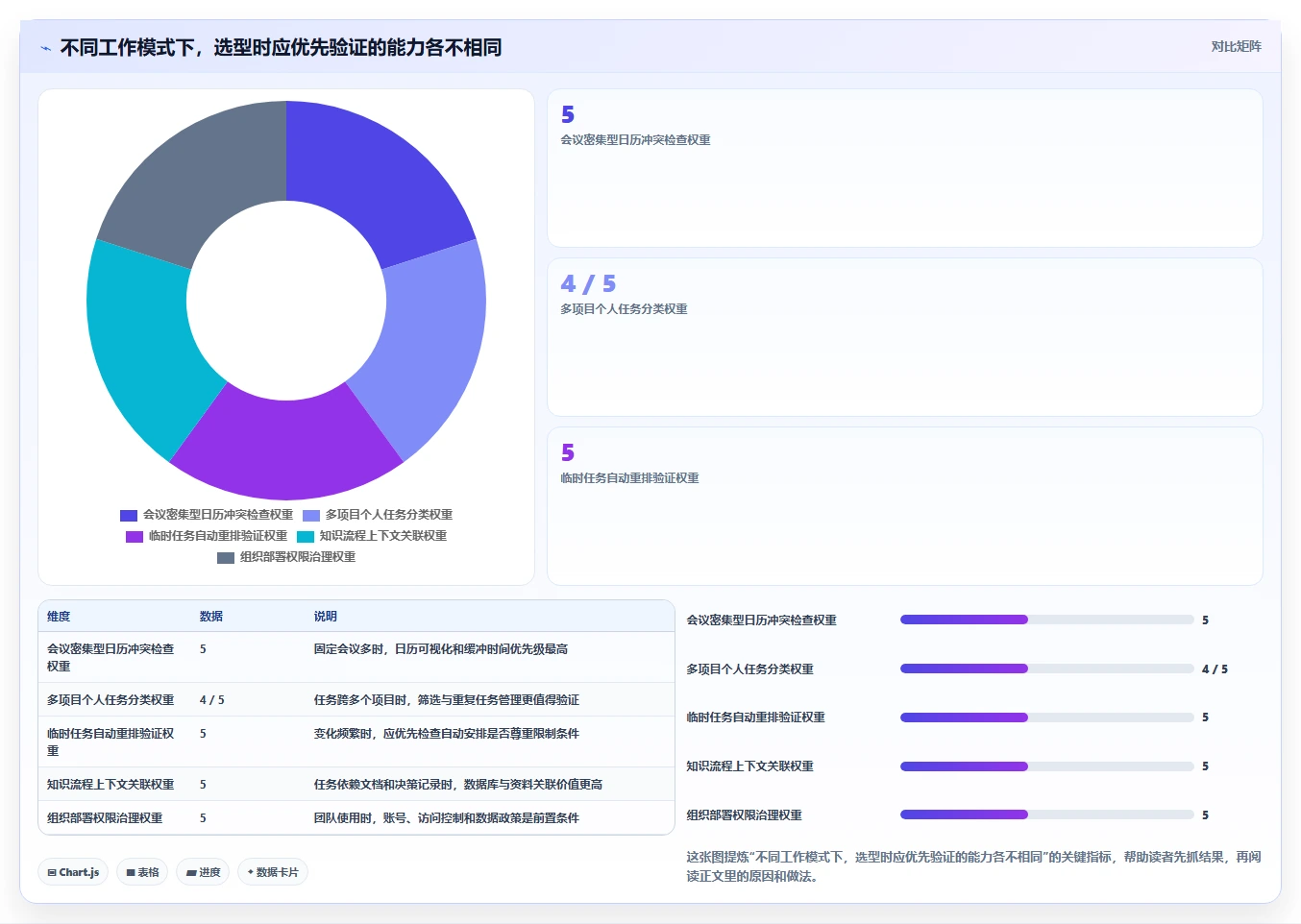Toggle the 多项目个人任务分类权重 legend item
Viewport: 1301px width, 924px height.
coord(378,515)
